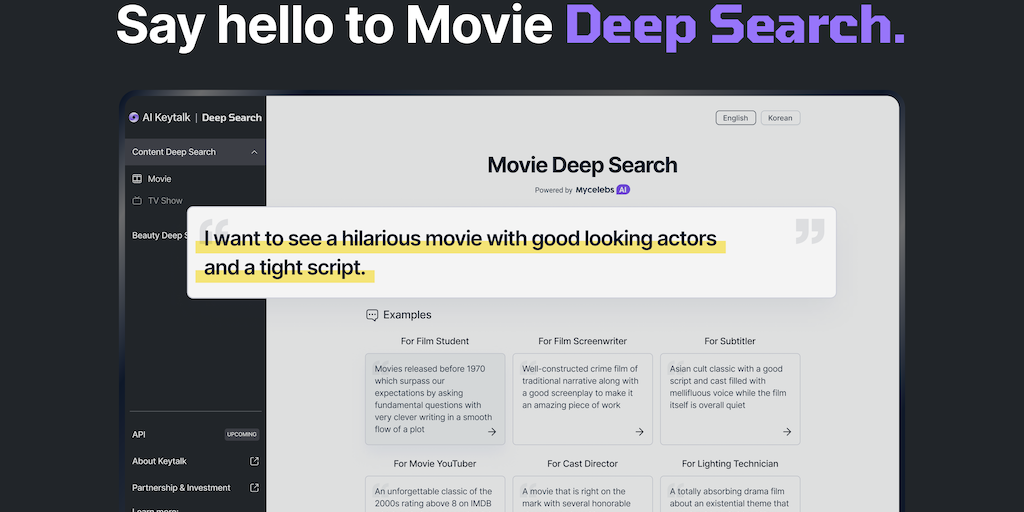Open the About Keytalk link
1024x512 pixels.
[160, 461]
